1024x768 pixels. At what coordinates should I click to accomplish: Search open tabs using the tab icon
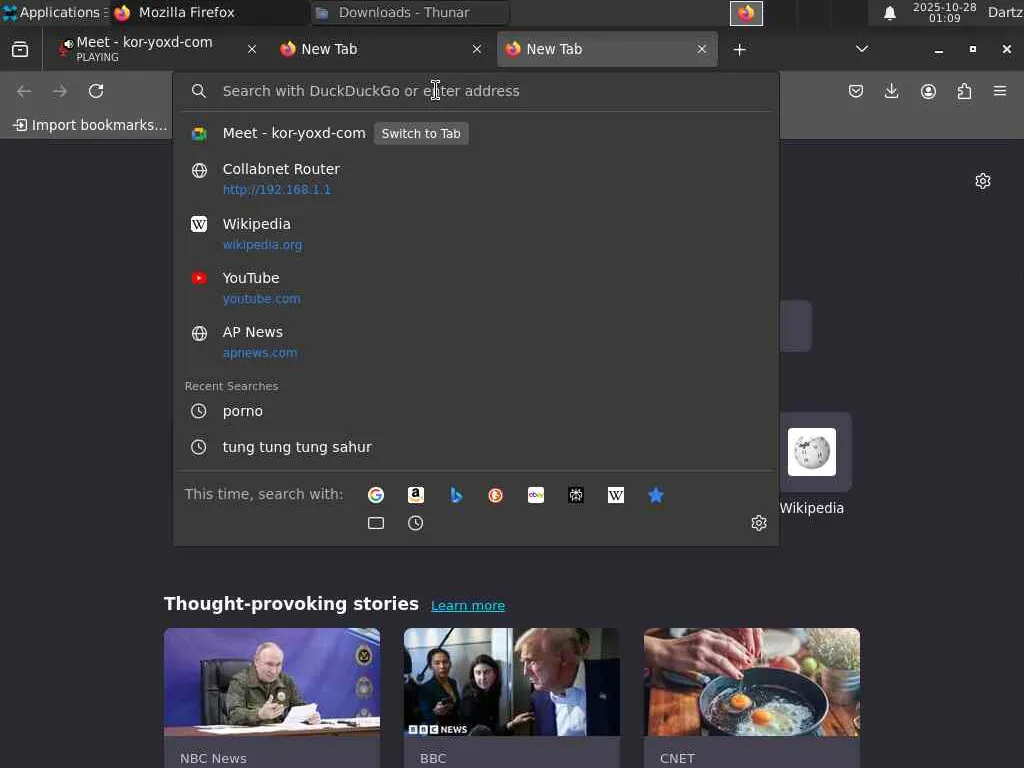coord(376,523)
